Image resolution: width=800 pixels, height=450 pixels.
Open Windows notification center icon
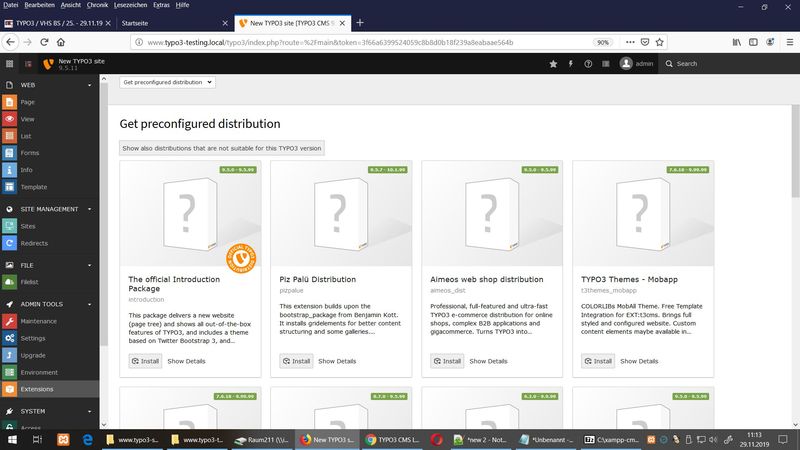click(783, 439)
